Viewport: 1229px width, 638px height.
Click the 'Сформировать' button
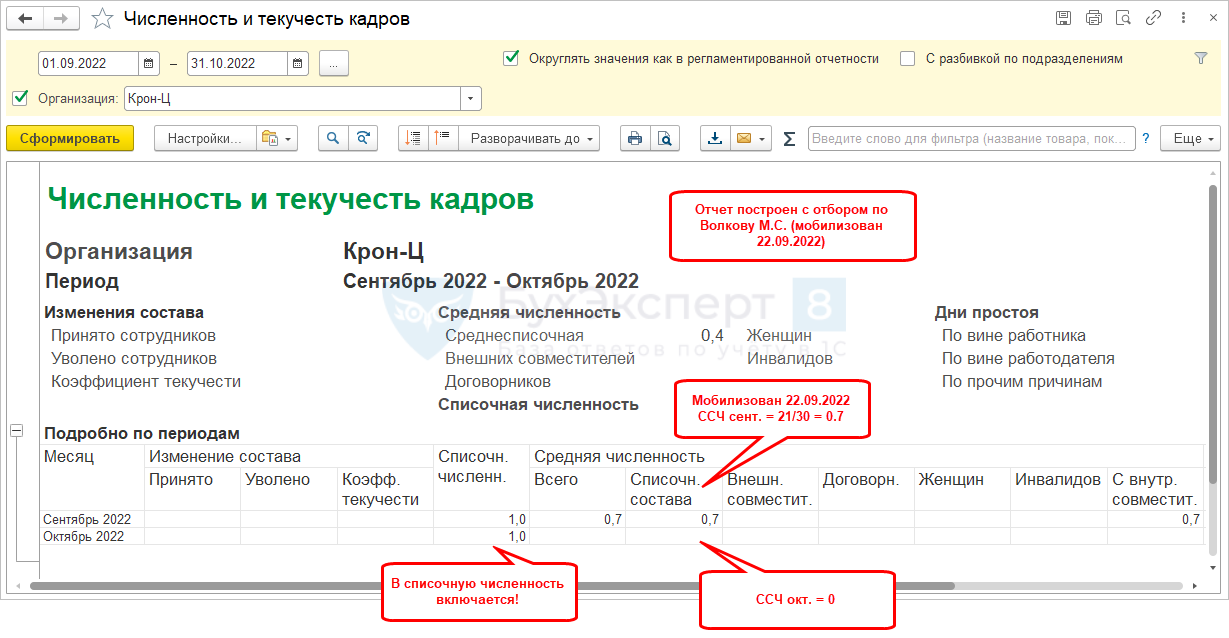tap(70, 139)
